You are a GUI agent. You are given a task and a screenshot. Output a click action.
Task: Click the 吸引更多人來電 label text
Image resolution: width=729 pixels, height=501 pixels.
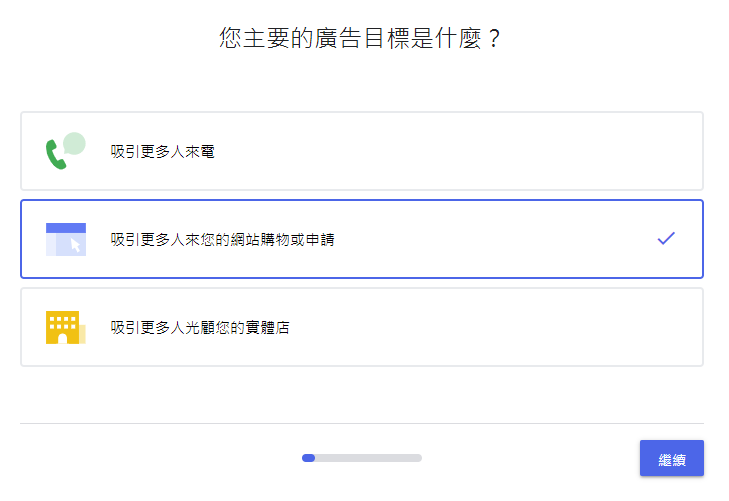163,152
